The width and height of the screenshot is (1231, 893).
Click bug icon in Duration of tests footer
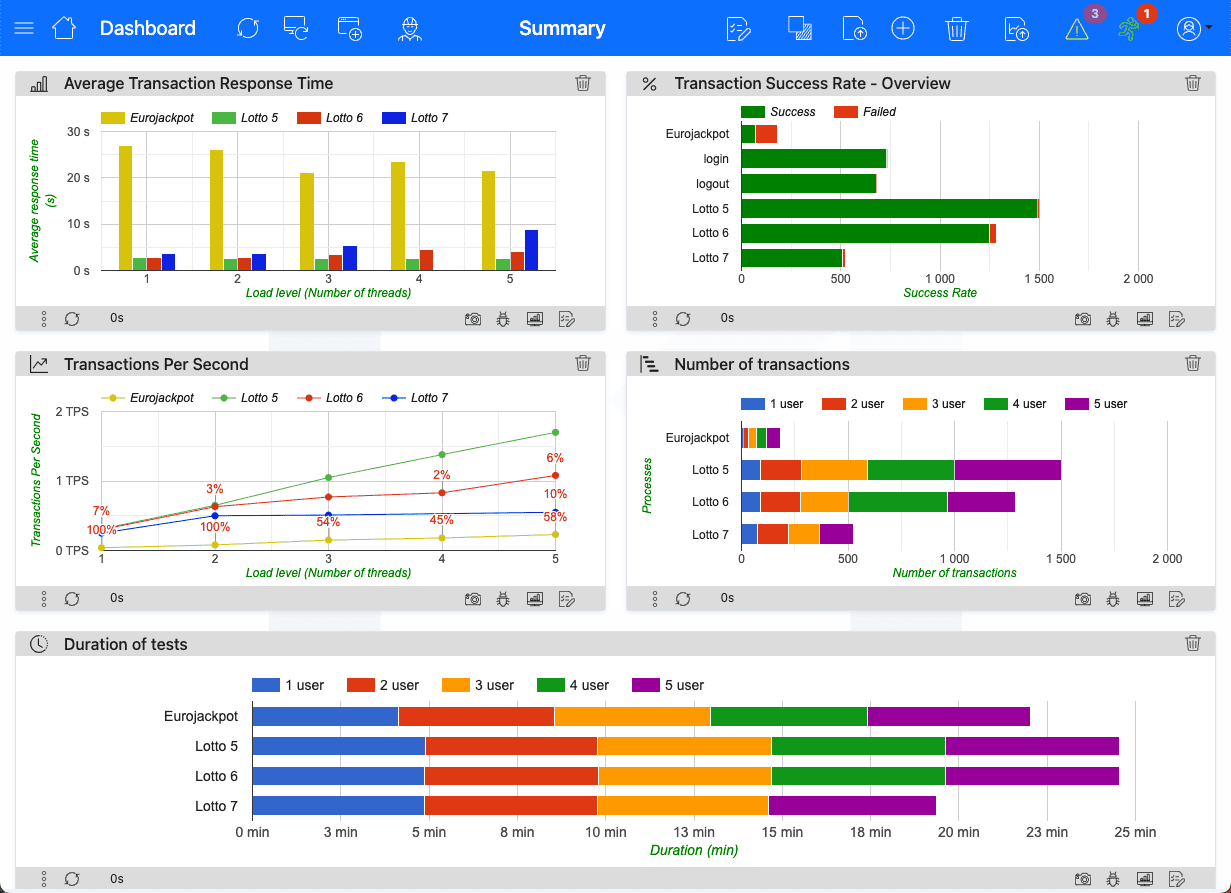pos(1113,879)
